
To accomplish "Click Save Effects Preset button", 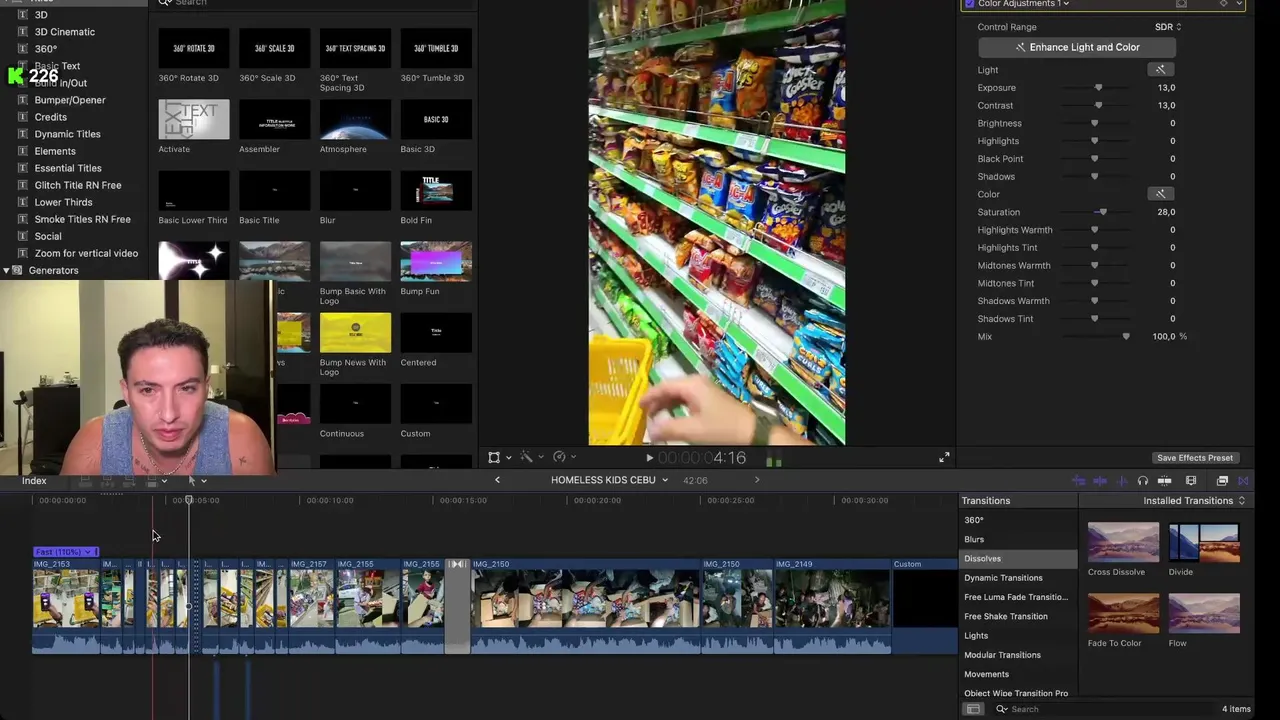I will [1195, 458].
